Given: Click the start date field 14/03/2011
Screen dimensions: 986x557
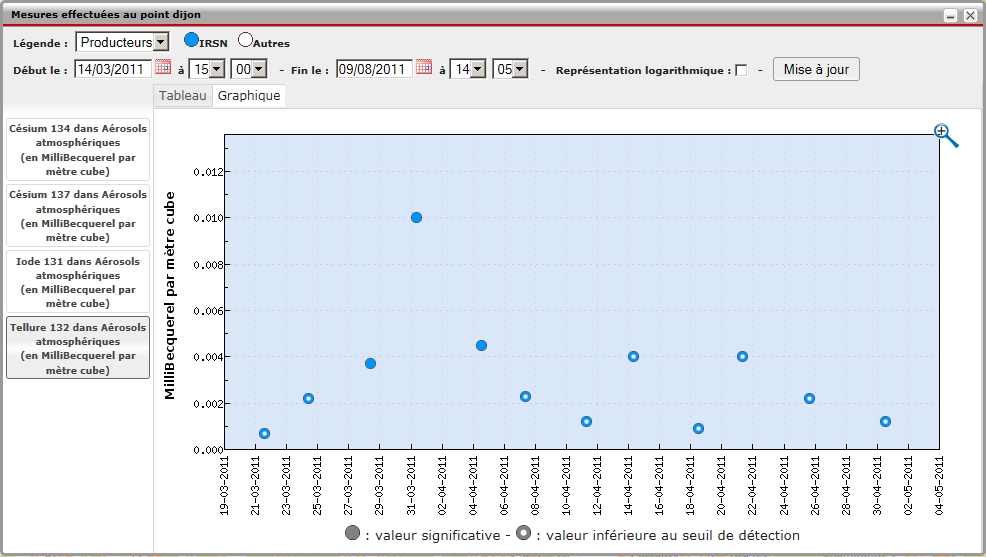Looking at the screenshot, I should click(113, 69).
